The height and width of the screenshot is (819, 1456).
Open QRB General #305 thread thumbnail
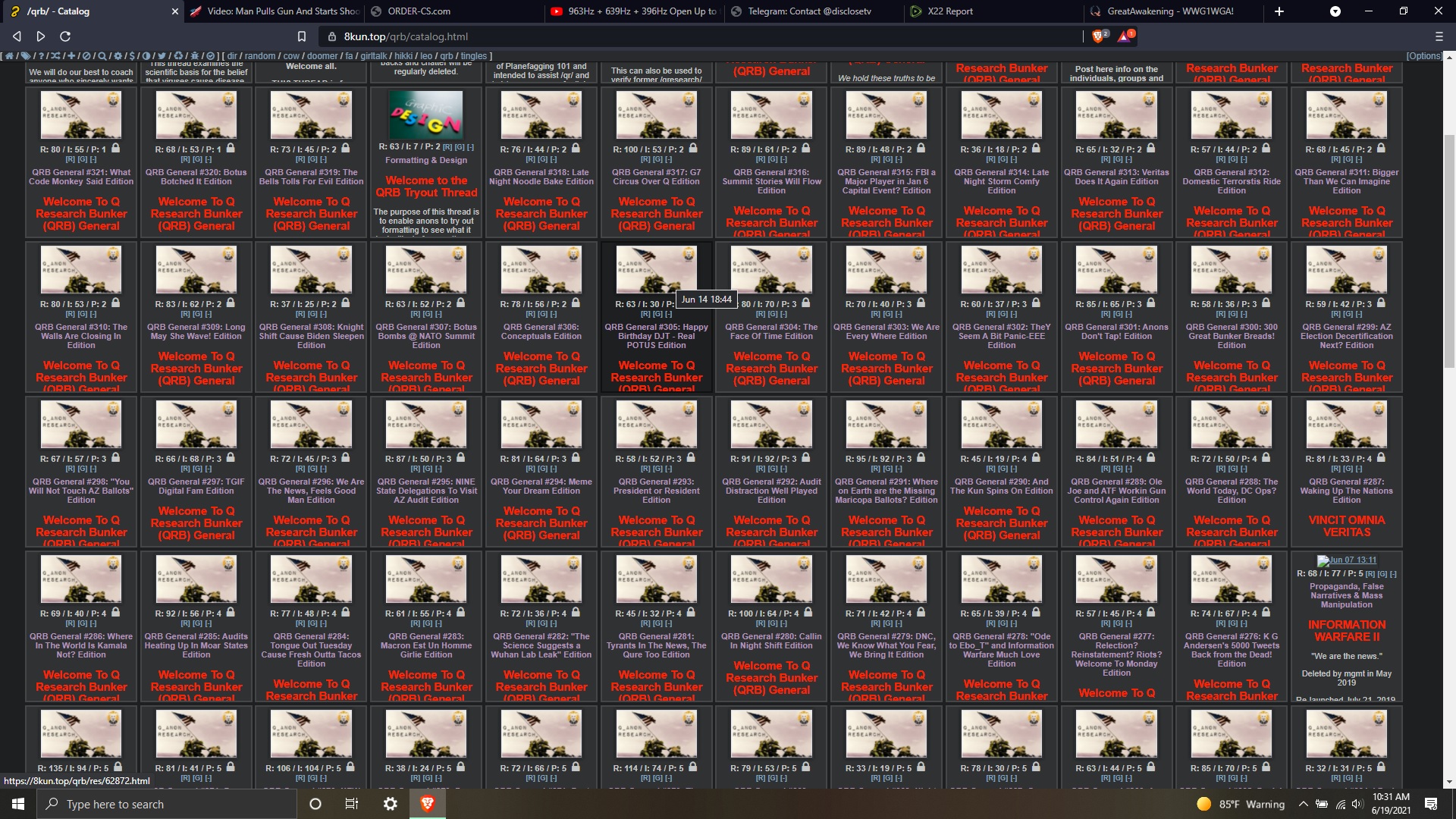(656, 268)
